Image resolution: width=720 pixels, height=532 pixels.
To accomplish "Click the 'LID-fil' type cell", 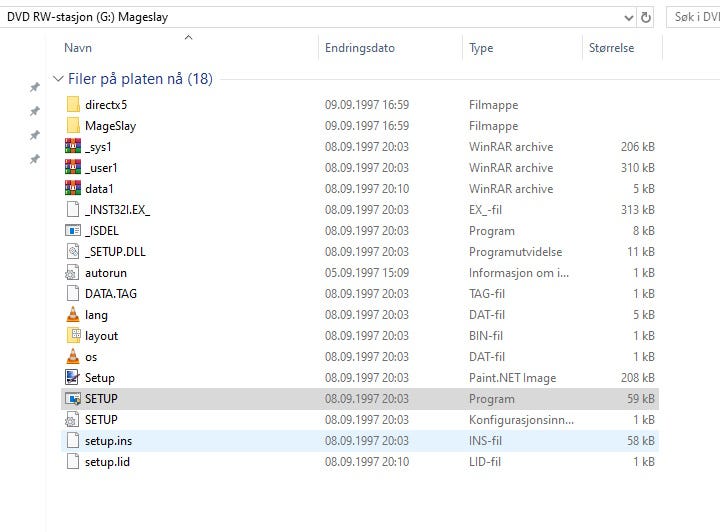I will (x=485, y=461).
